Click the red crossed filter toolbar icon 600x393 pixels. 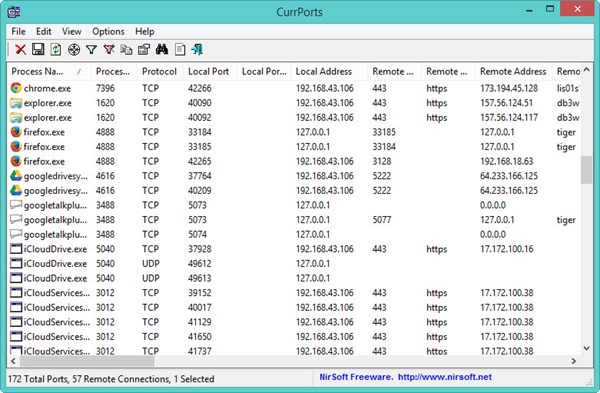click(x=109, y=49)
